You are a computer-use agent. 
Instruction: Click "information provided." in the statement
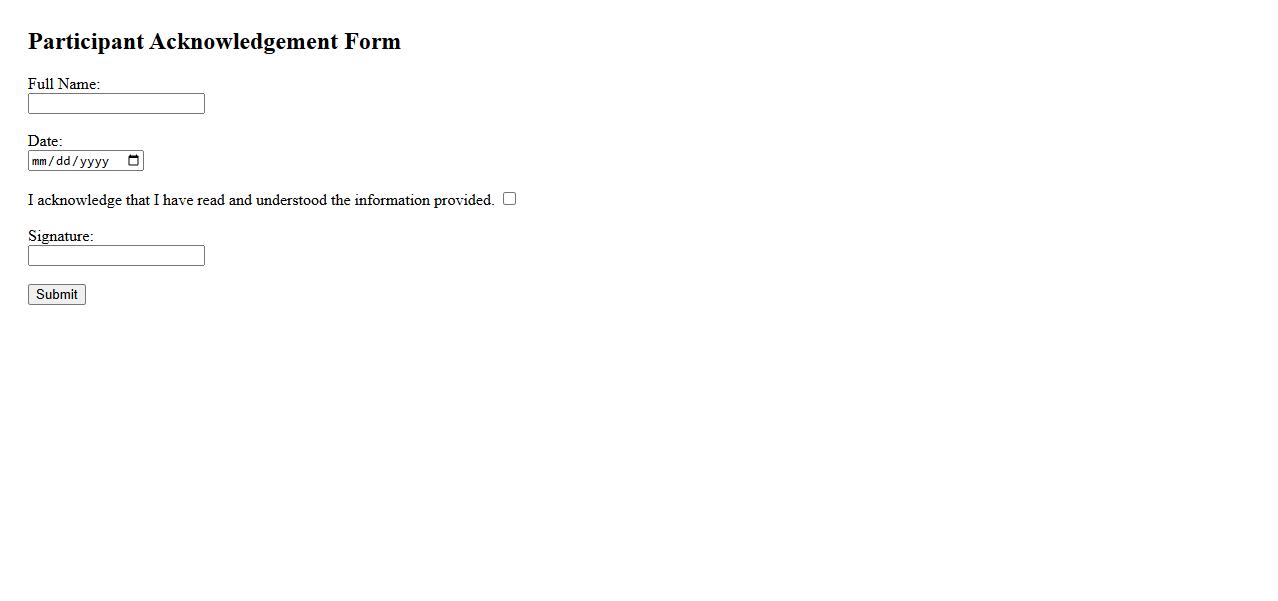point(424,200)
